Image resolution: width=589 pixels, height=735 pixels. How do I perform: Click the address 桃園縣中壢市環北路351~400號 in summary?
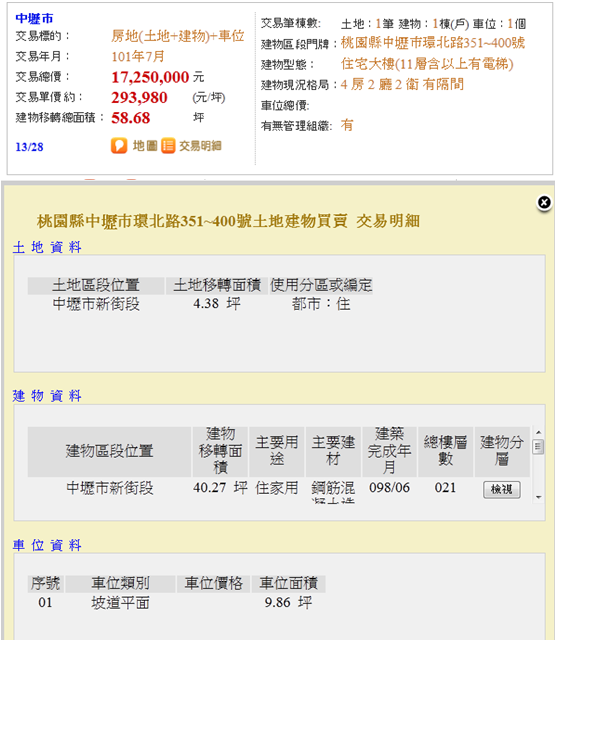click(x=432, y=43)
